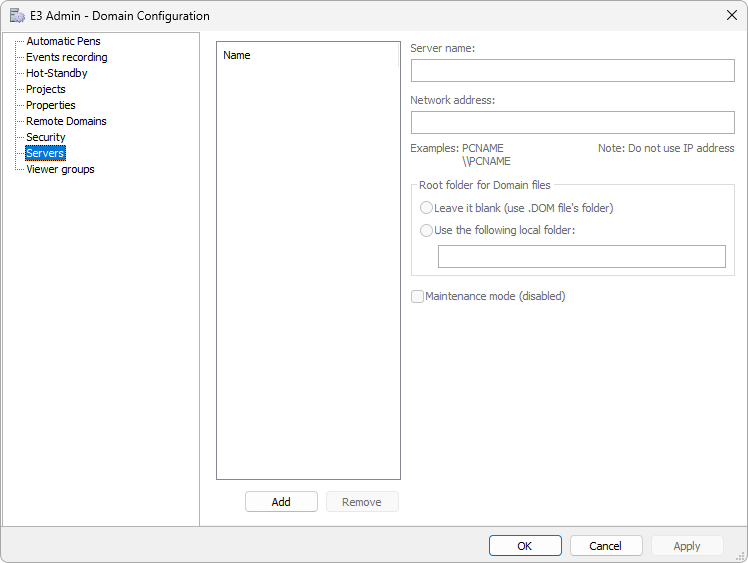748x563 pixels.
Task: Open Properties in the left tree
Action: click(x=50, y=105)
